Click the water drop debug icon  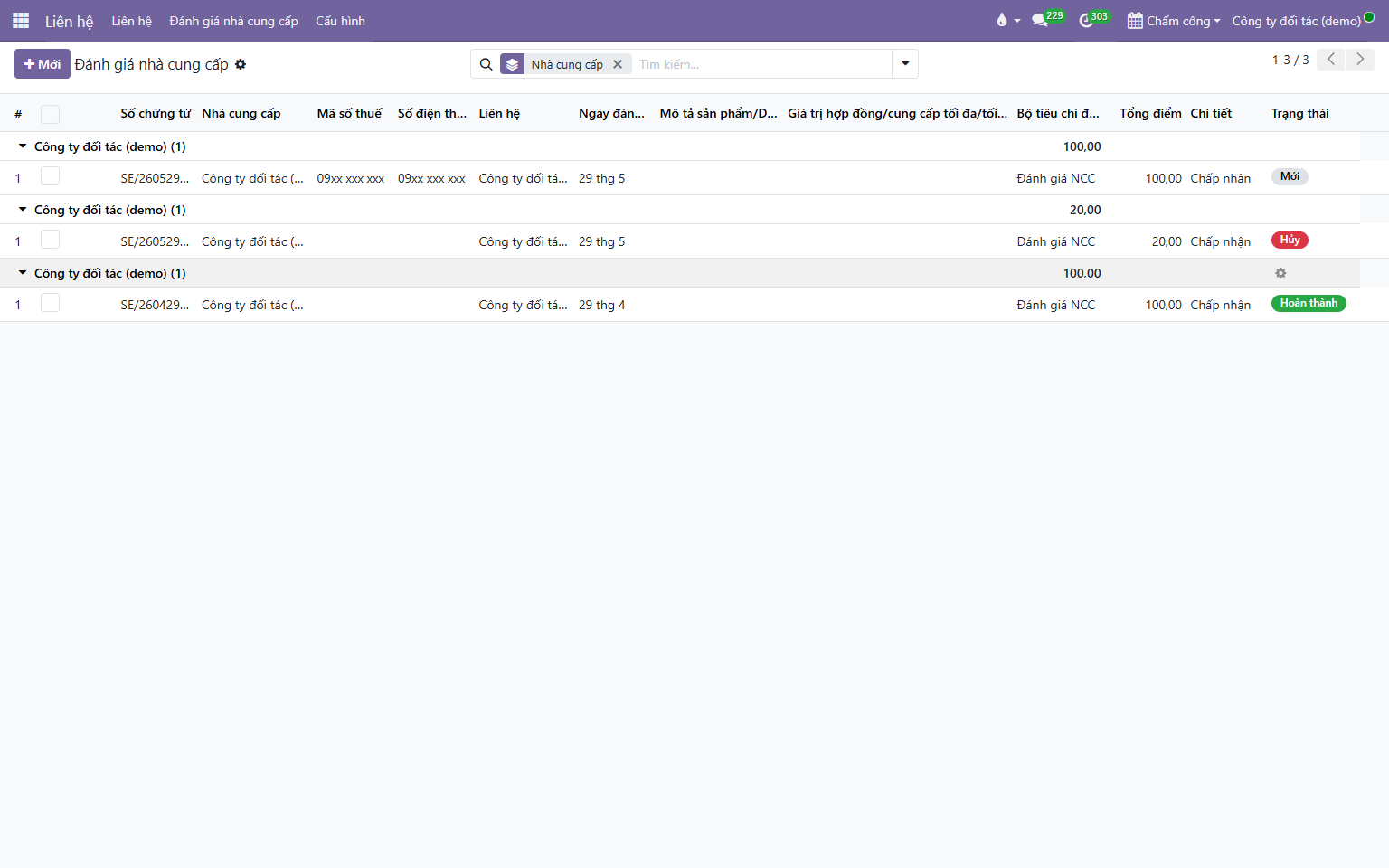point(1002,21)
